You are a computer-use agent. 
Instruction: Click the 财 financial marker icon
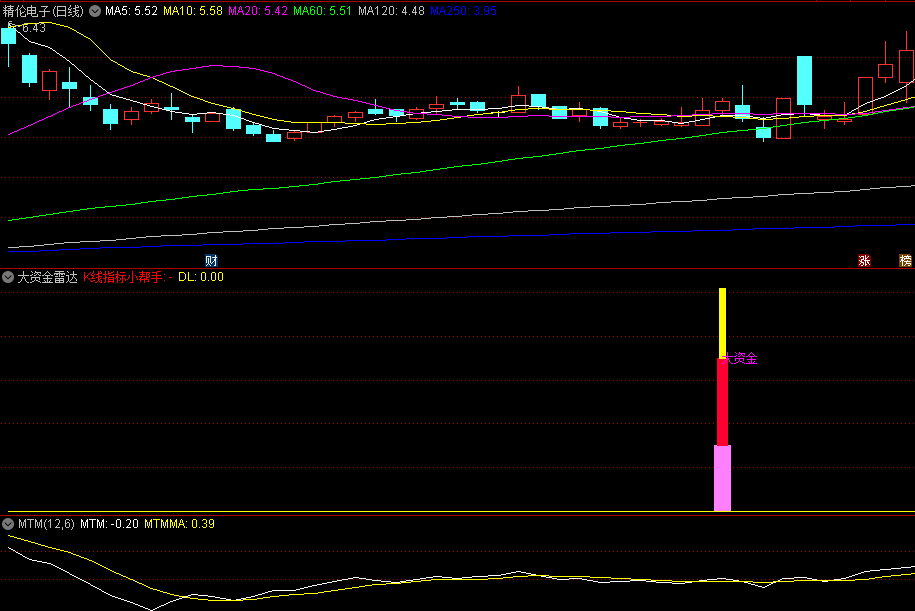pyautogui.click(x=211, y=261)
